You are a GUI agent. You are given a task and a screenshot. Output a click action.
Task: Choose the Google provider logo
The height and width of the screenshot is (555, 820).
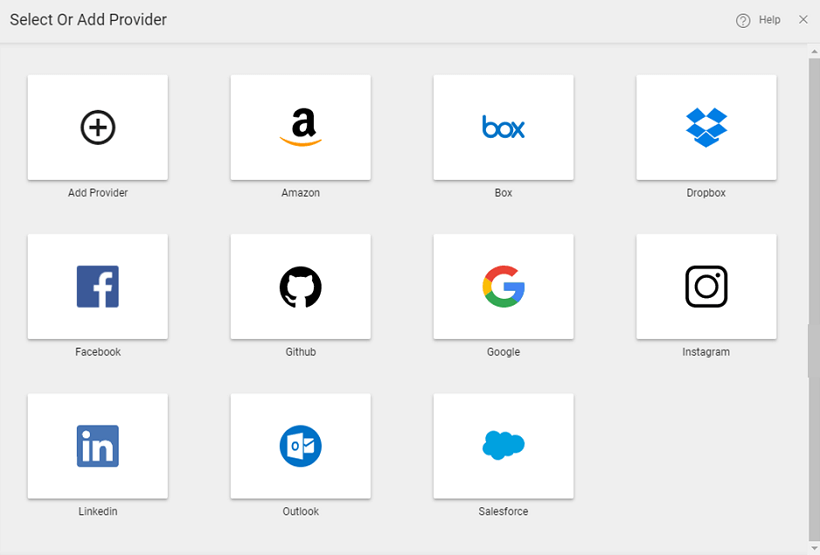[503, 287]
